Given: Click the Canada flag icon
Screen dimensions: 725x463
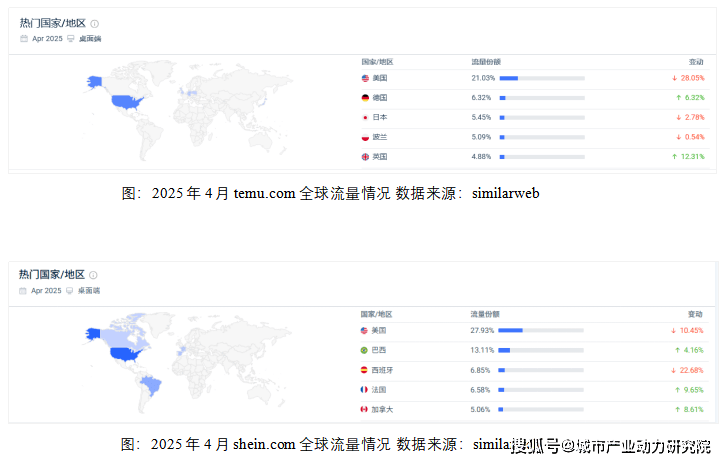Looking at the screenshot, I should (x=364, y=409).
